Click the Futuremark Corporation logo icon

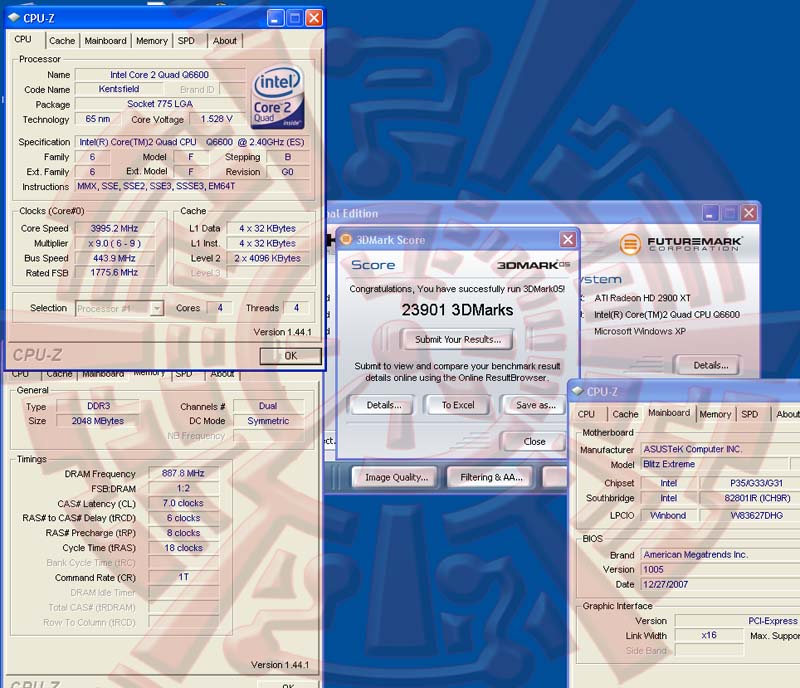[x=630, y=244]
